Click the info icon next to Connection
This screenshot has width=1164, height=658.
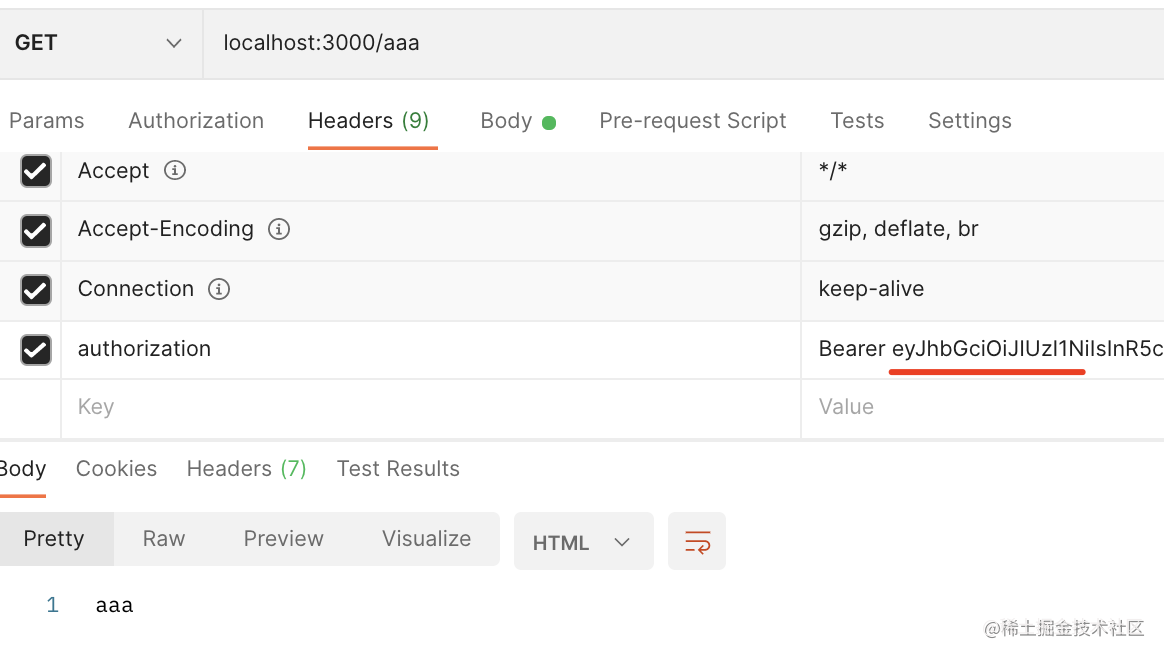point(218,289)
